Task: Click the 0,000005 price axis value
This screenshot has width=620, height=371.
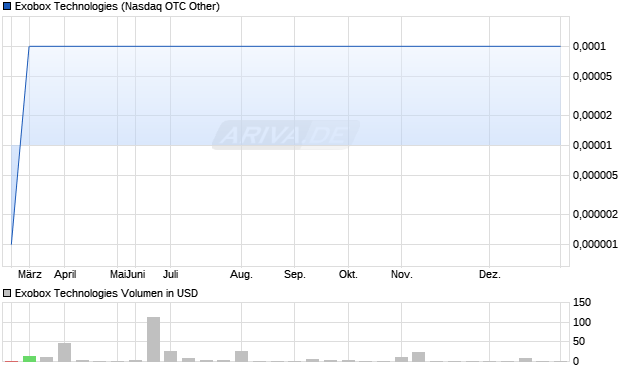Action: pyautogui.click(x=595, y=175)
